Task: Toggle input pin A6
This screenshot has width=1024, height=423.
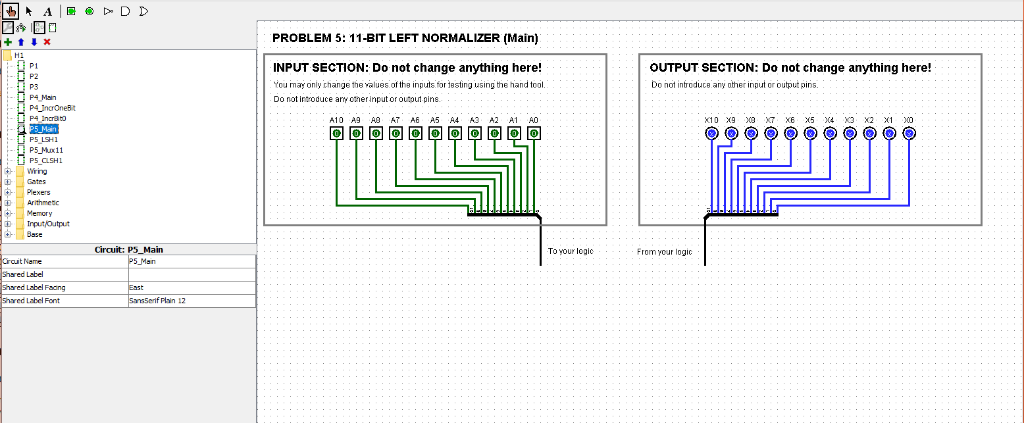Action: pos(415,133)
